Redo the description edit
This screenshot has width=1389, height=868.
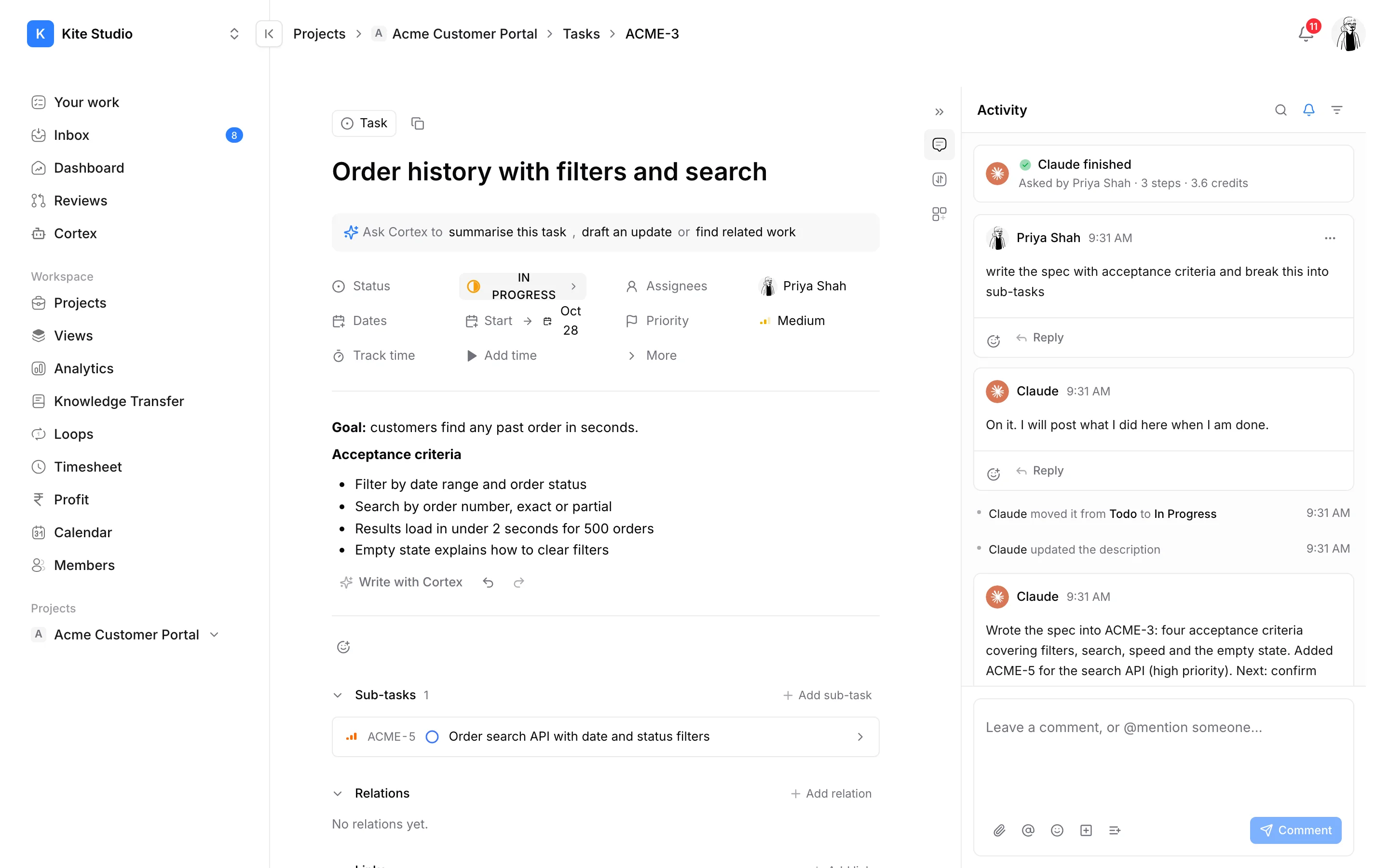point(519,582)
